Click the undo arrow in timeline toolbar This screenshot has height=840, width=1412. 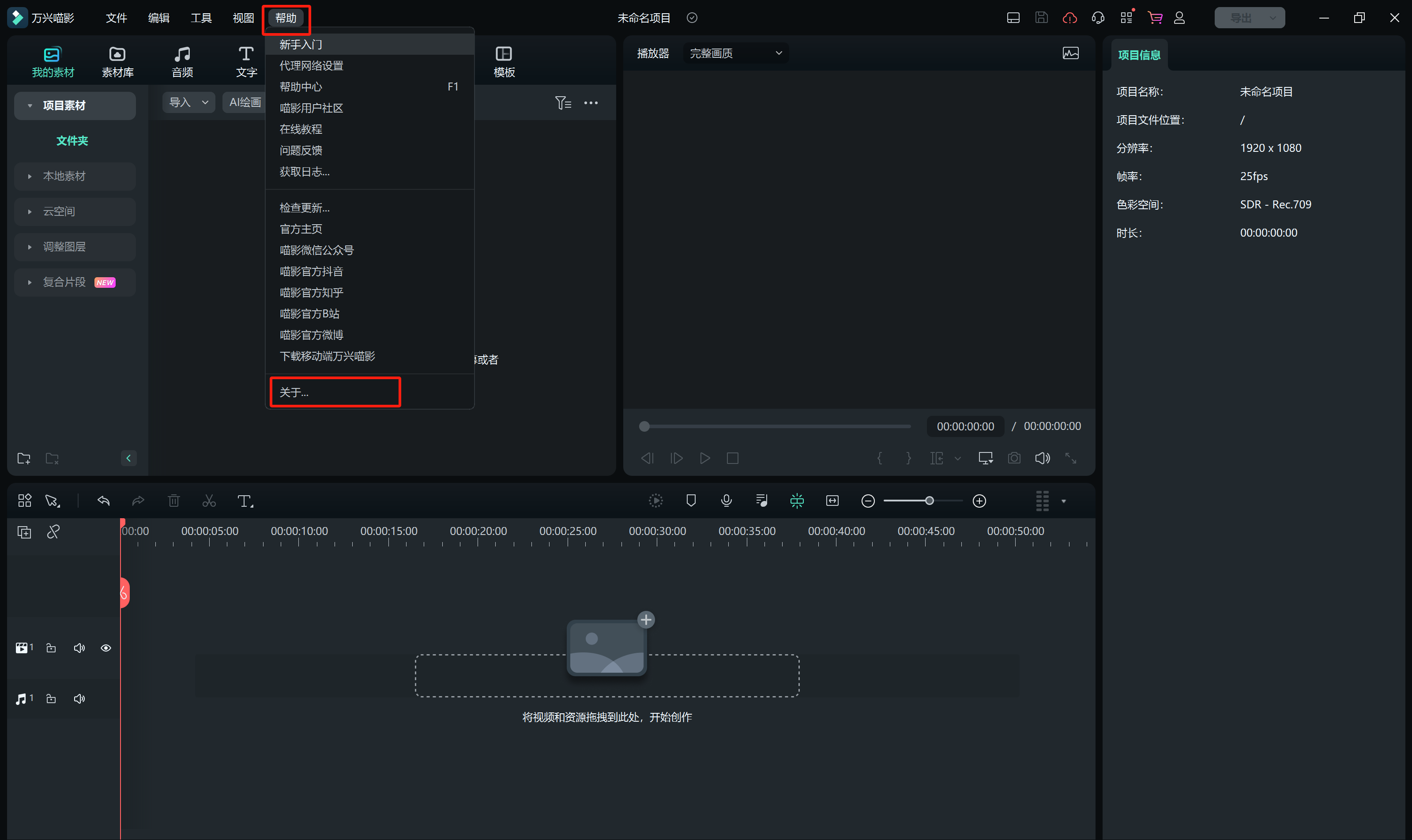tap(104, 501)
